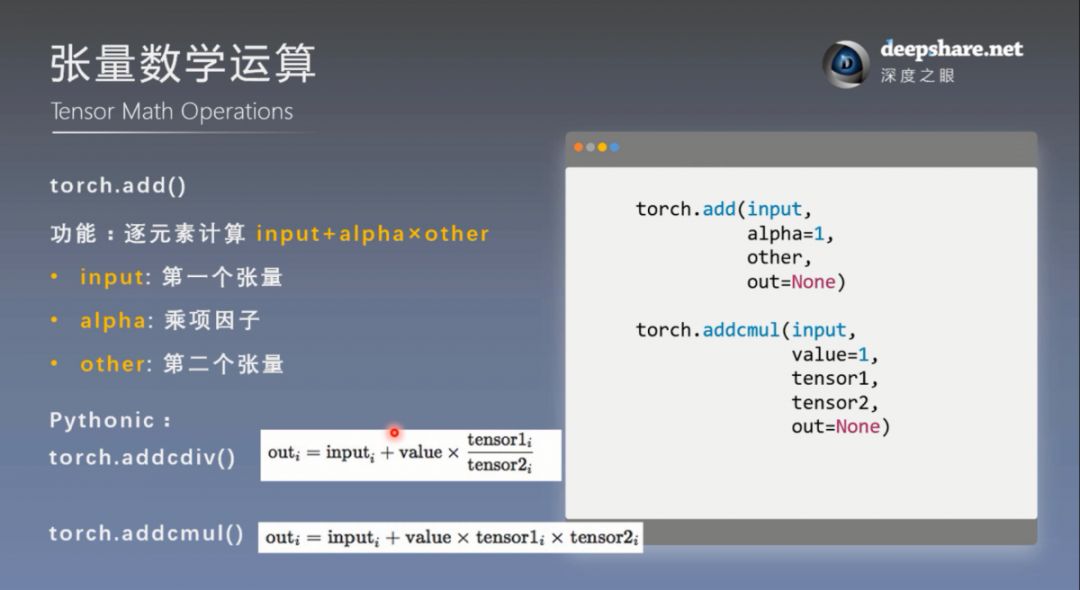Viewport: 1080px width, 590px height.
Task: Click the 深度之眼 brand text
Action: [917, 76]
